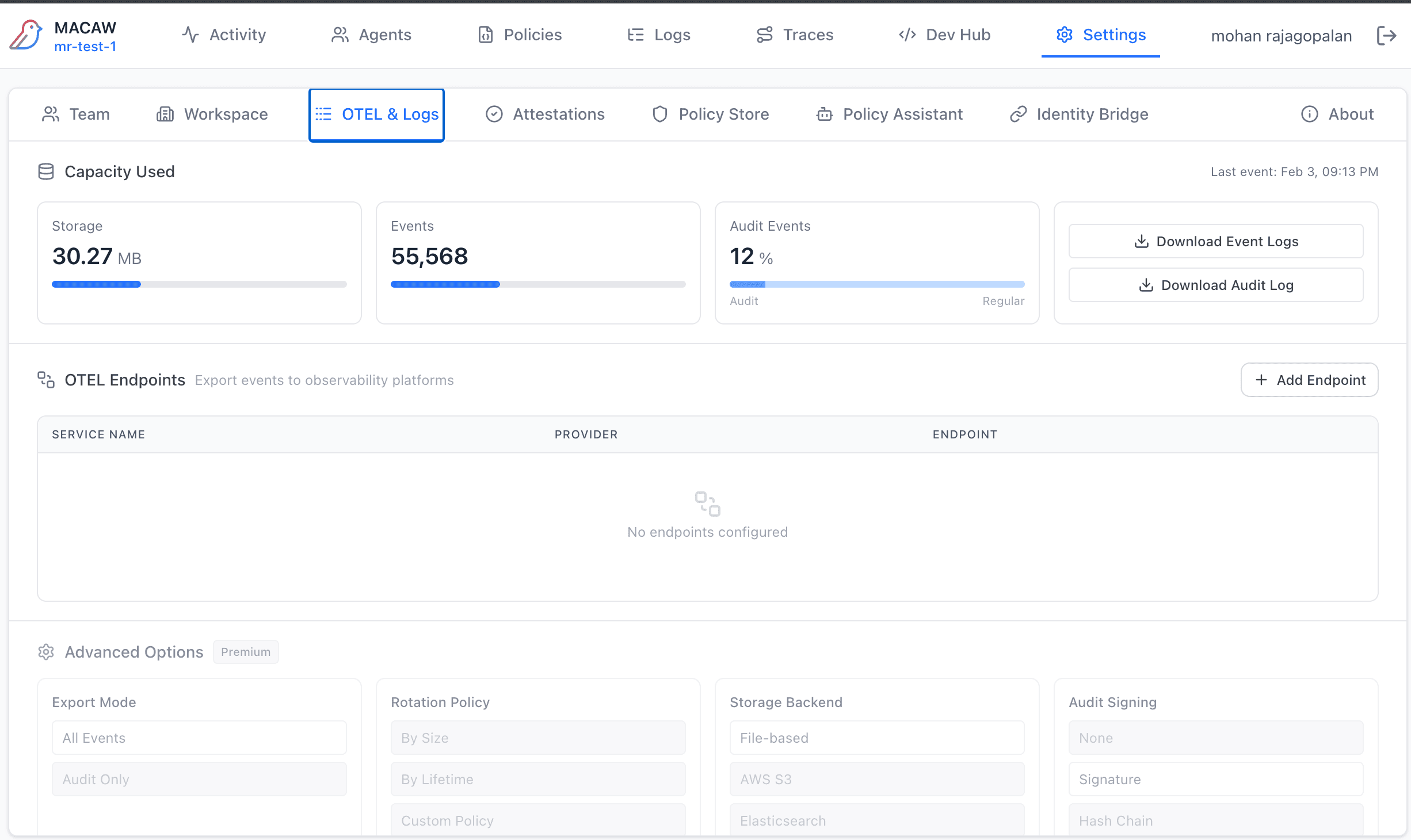Select All Events export mode
This screenshot has width=1411, height=840.
click(199, 738)
